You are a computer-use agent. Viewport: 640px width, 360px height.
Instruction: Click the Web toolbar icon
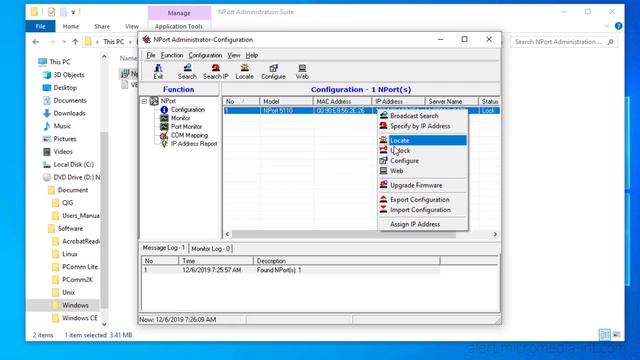point(302,71)
